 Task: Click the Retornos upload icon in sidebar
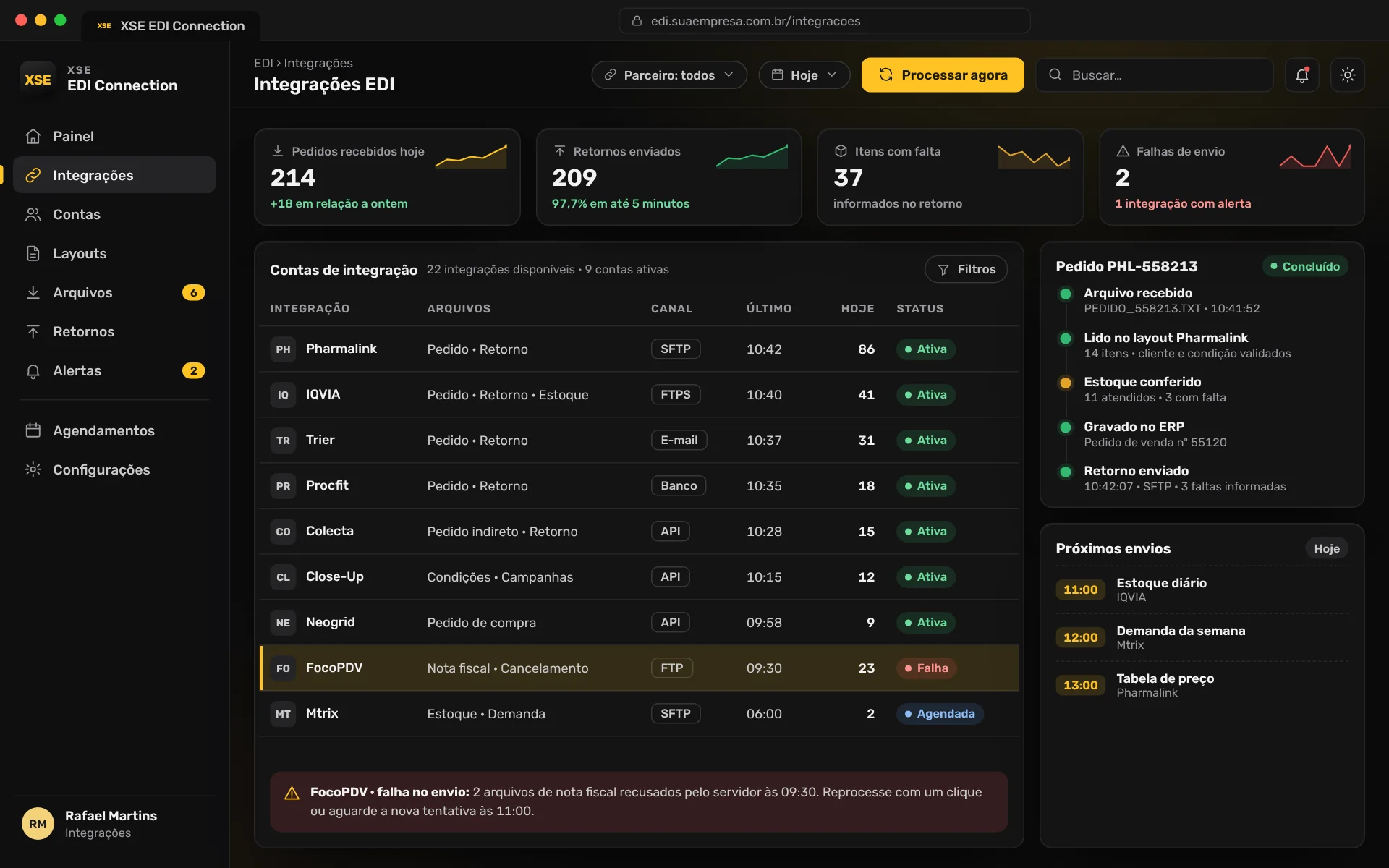click(33, 331)
